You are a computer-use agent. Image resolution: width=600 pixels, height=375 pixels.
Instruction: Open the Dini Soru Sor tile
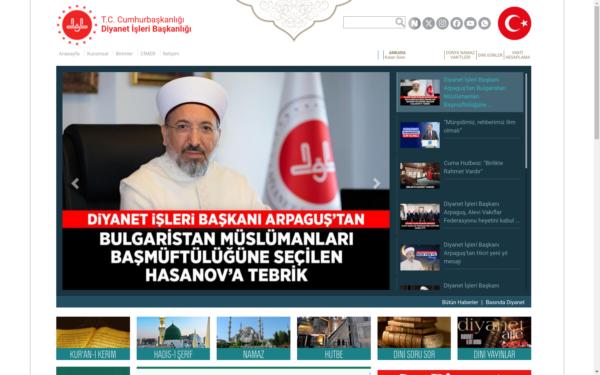point(414,338)
